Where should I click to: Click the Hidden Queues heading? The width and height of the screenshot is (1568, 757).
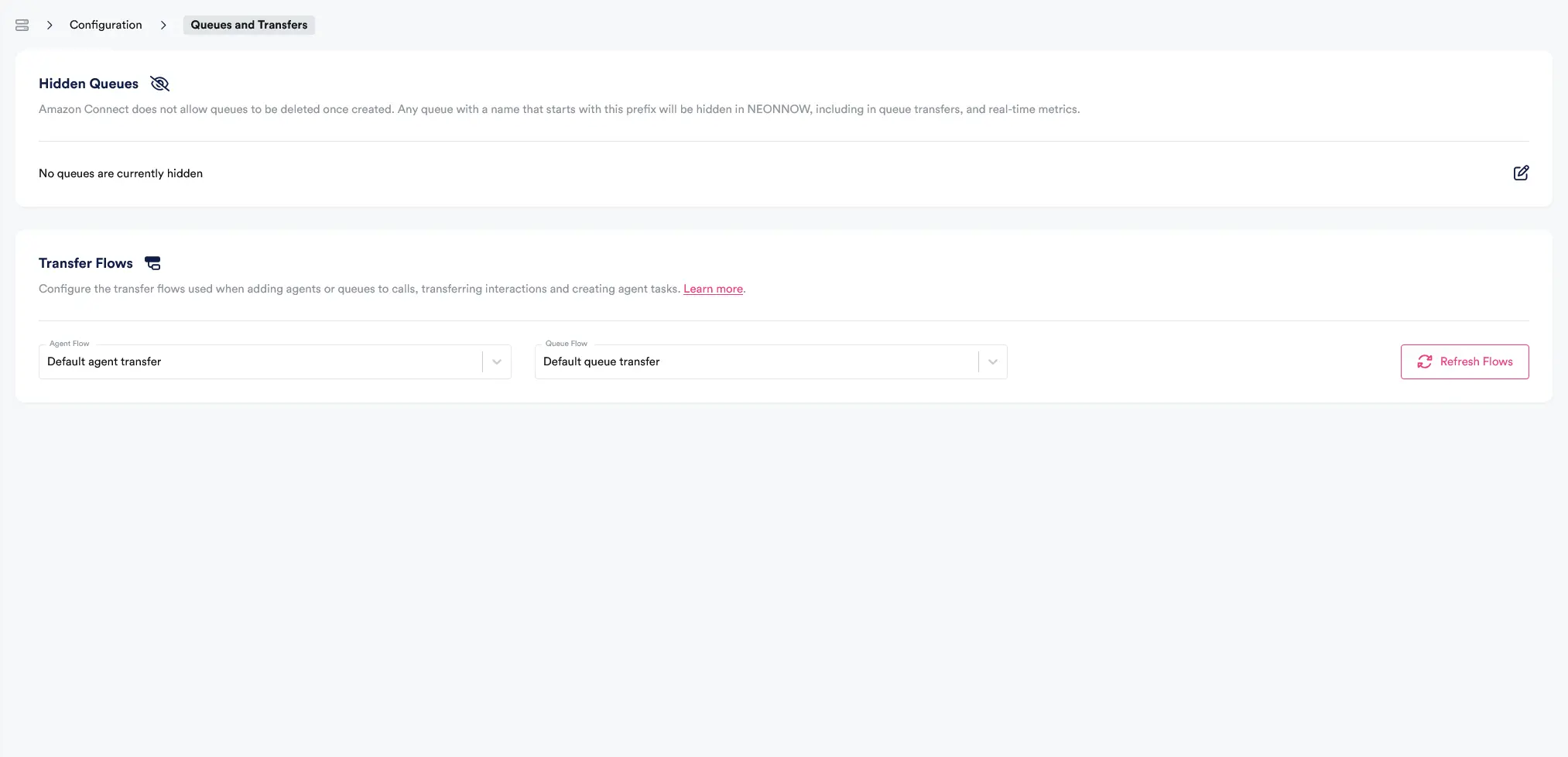click(88, 84)
